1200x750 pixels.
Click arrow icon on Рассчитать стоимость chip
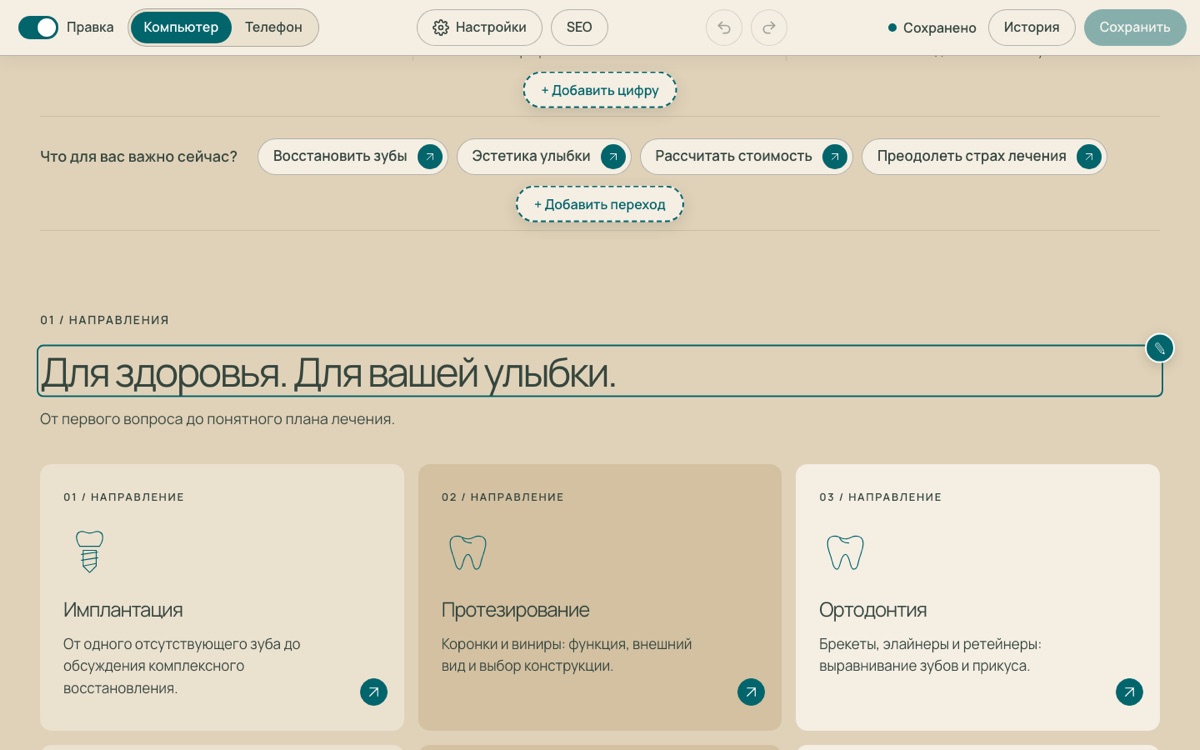835,156
